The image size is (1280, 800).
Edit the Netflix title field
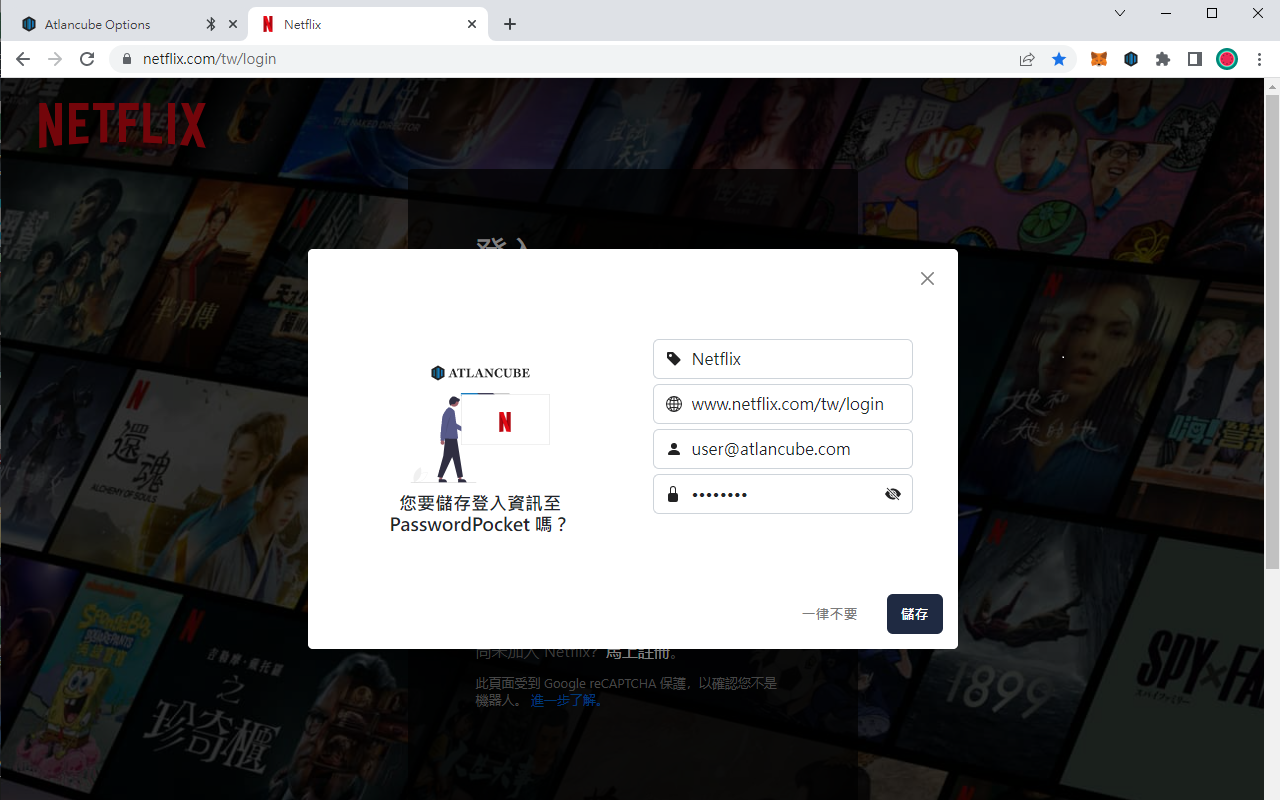783,359
